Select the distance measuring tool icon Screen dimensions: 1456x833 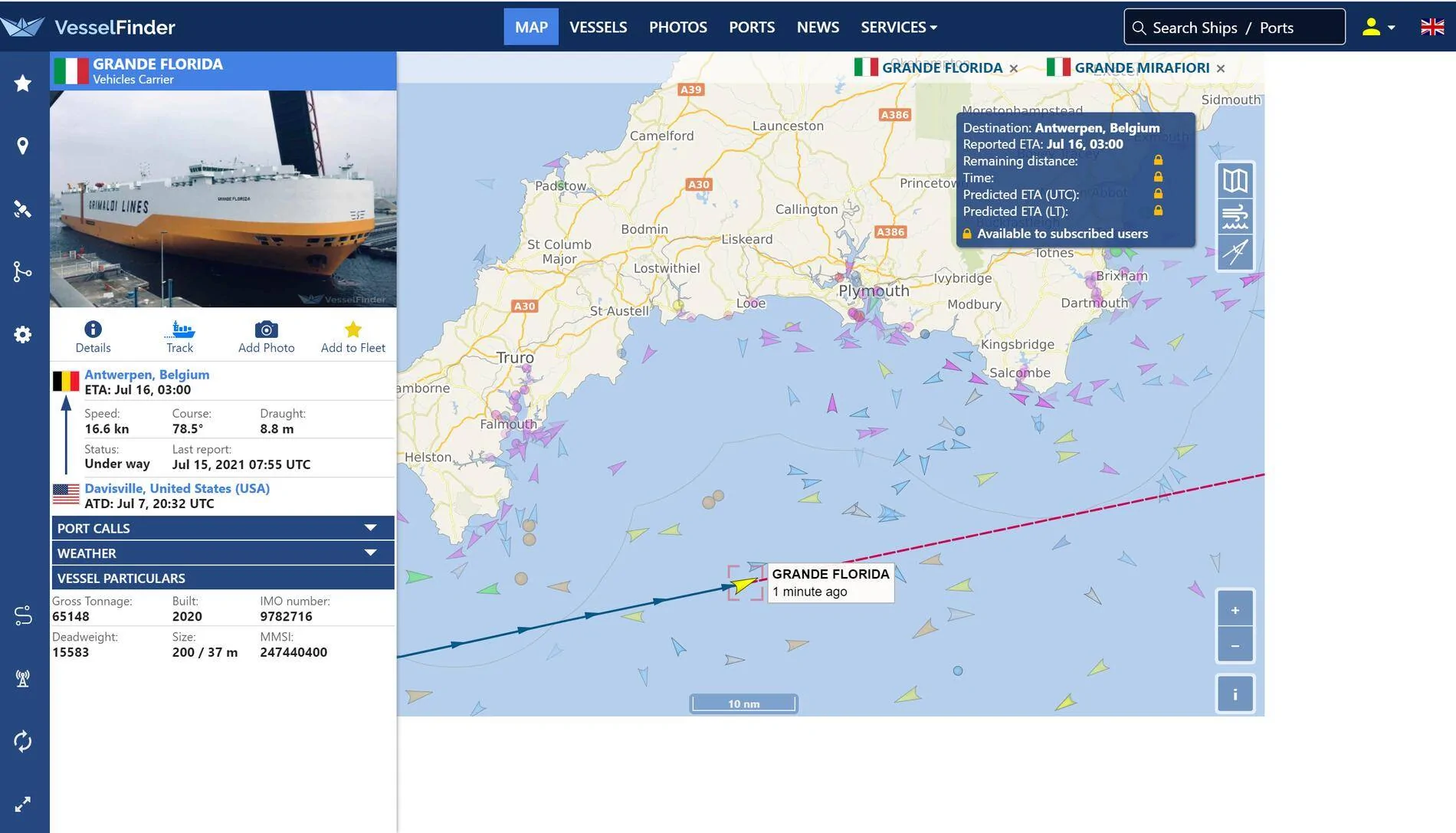click(1235, 252)
